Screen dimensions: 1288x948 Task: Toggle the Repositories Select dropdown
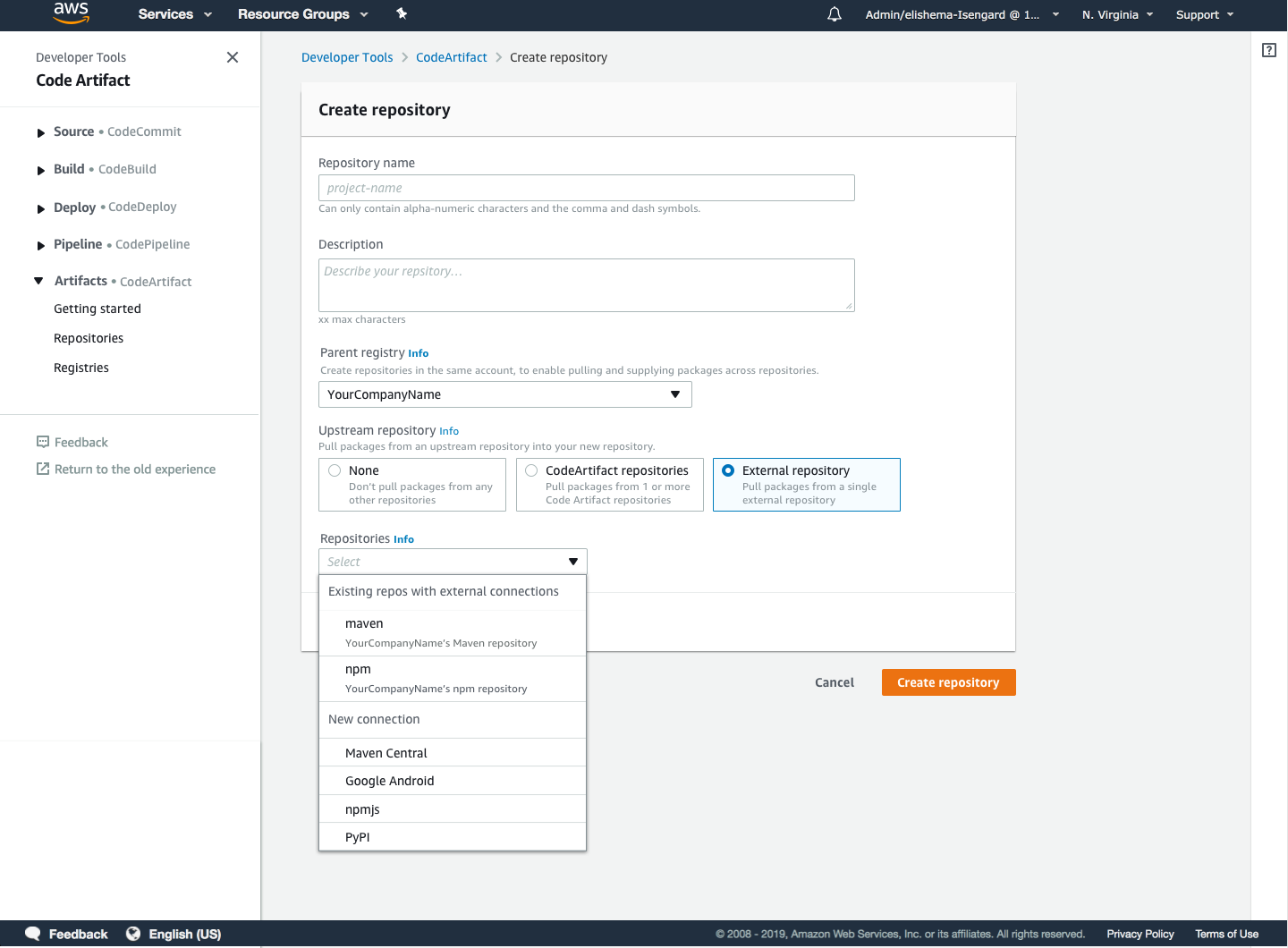tap(453, 562)
